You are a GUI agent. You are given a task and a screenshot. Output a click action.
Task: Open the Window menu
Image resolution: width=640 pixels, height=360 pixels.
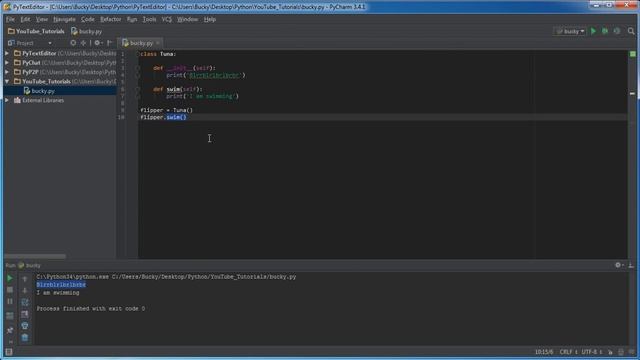(187, 19)
